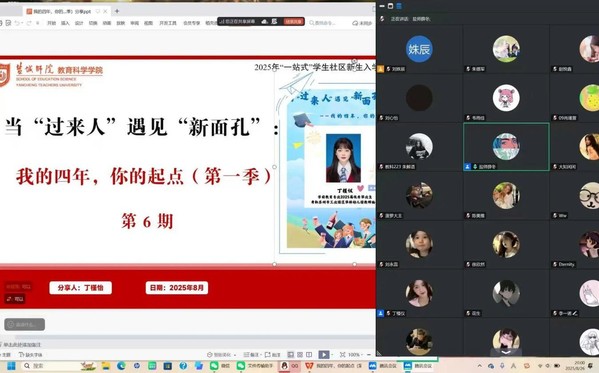Image resolution: width=599 pixels, height=373 pixels.
Task: Open Microsoft Edge from the taskbar
Action: click(121, 366)
